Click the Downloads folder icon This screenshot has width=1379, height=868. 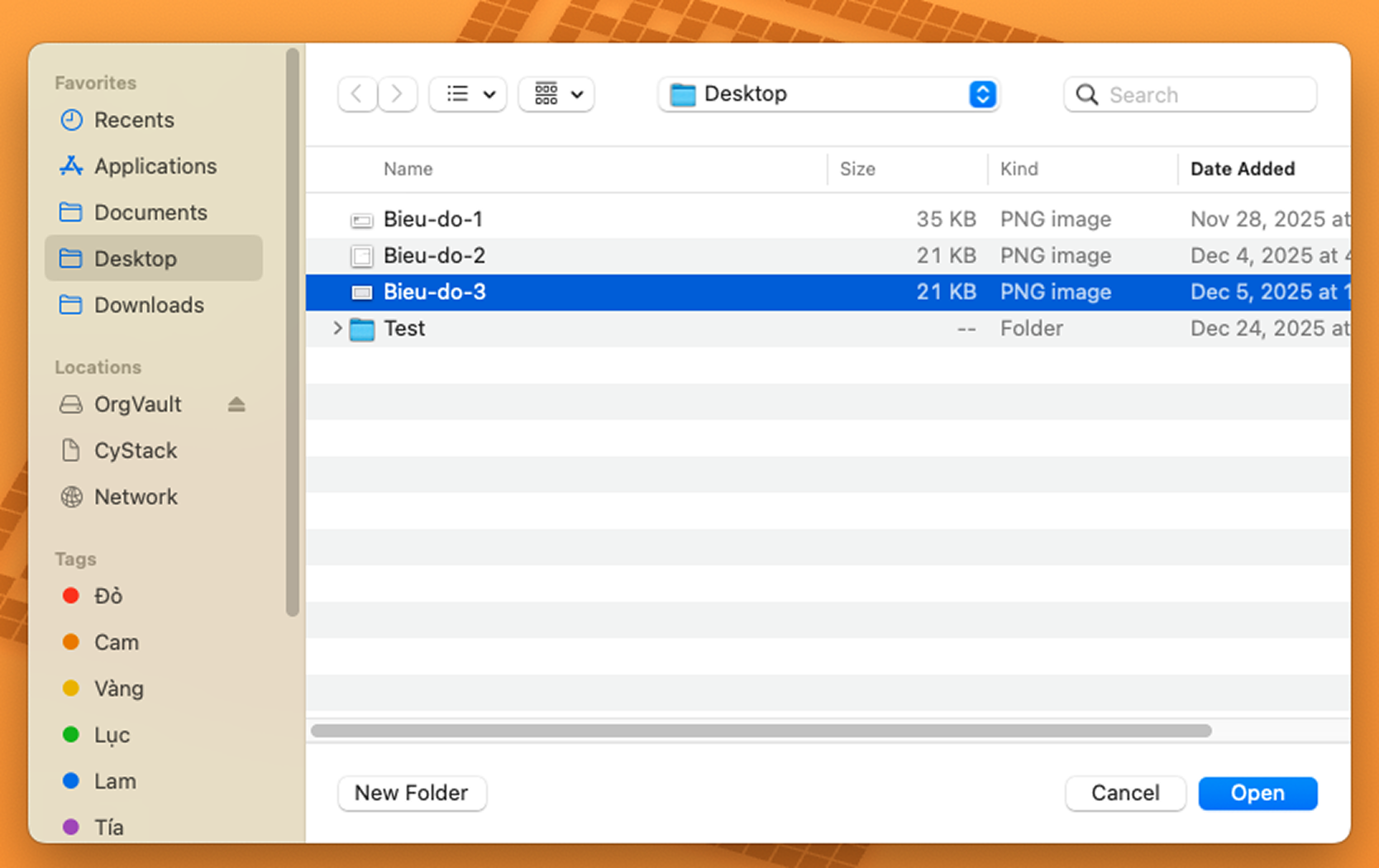click(x=71, y=305)
